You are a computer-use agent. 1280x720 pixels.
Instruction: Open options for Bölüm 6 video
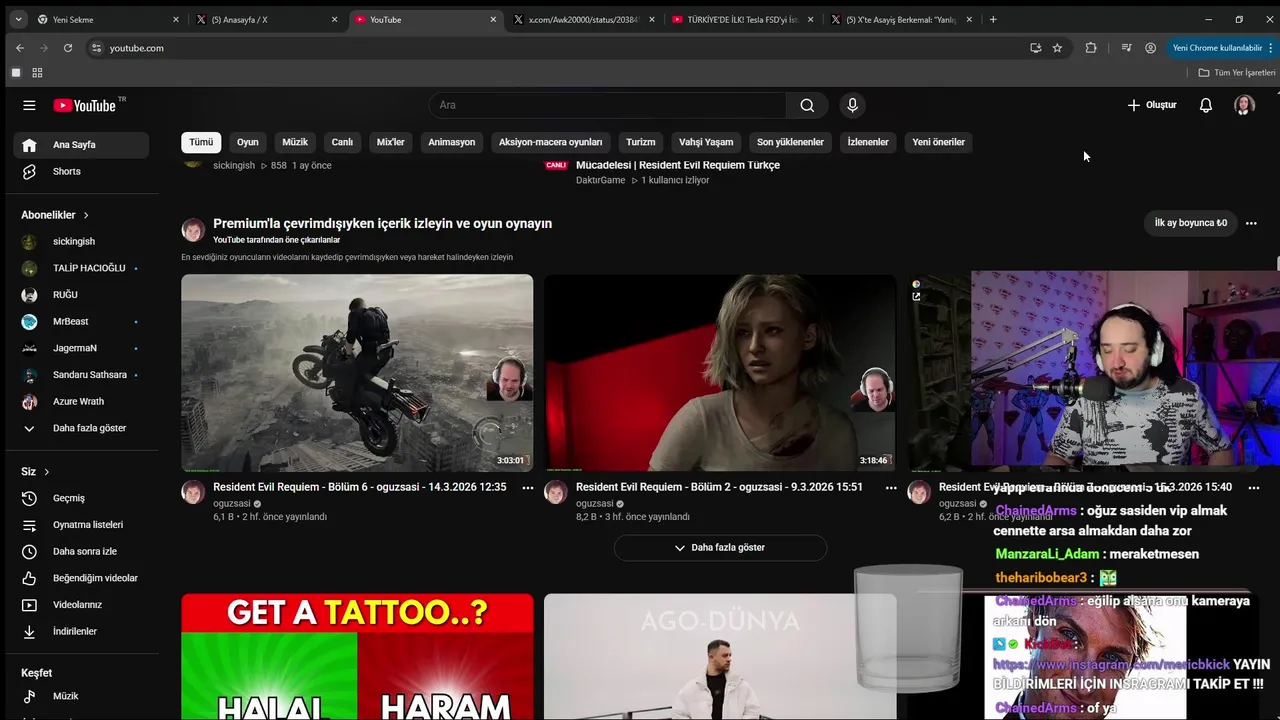528,488
